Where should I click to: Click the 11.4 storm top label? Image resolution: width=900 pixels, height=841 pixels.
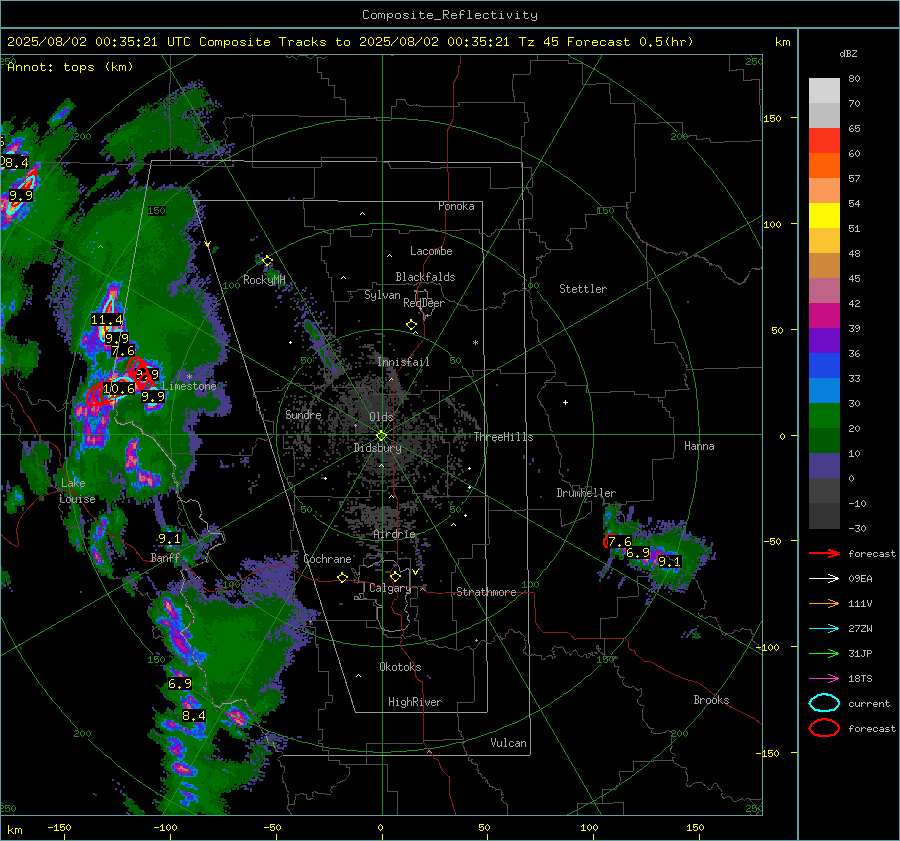tap(107, 320)
